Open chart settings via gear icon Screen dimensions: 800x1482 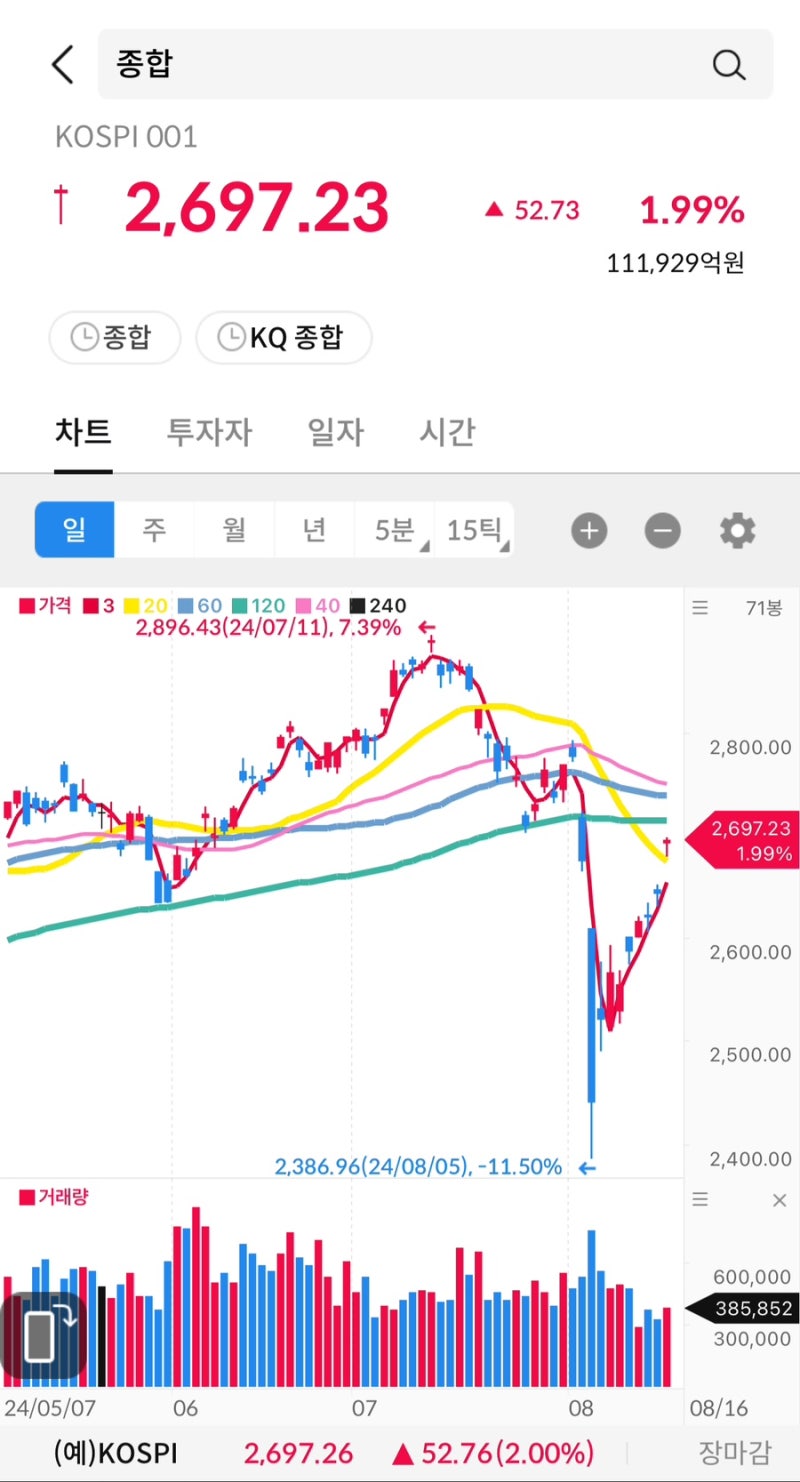[x=737, y=530]
